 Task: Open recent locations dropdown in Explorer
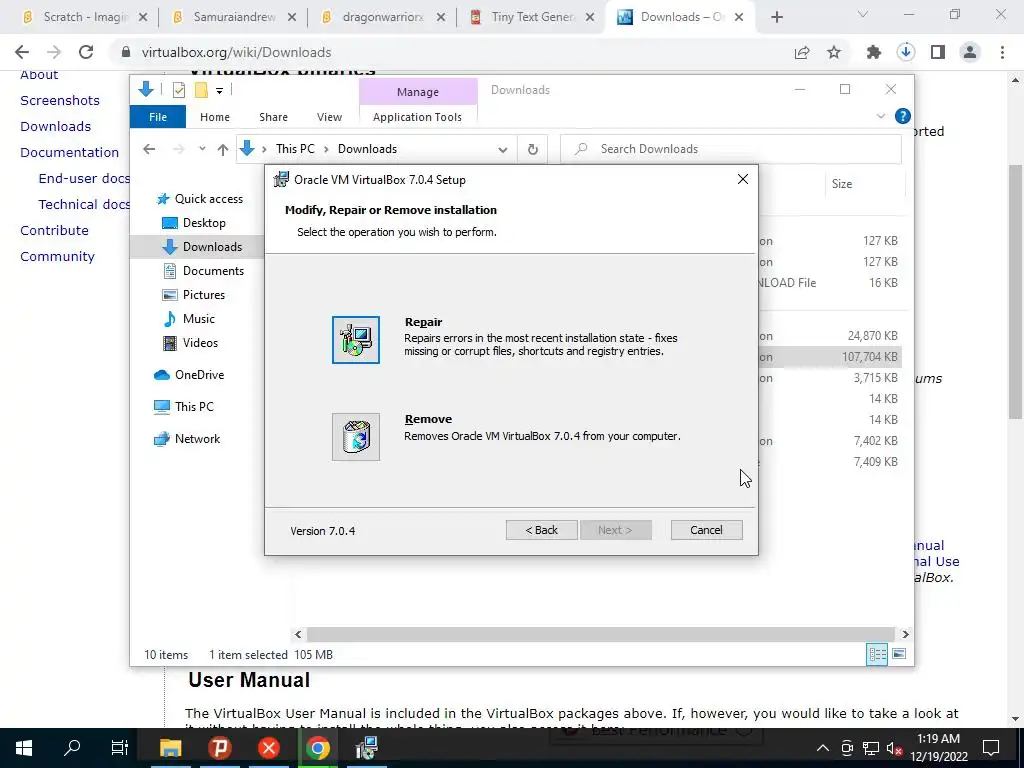[202, 149]
